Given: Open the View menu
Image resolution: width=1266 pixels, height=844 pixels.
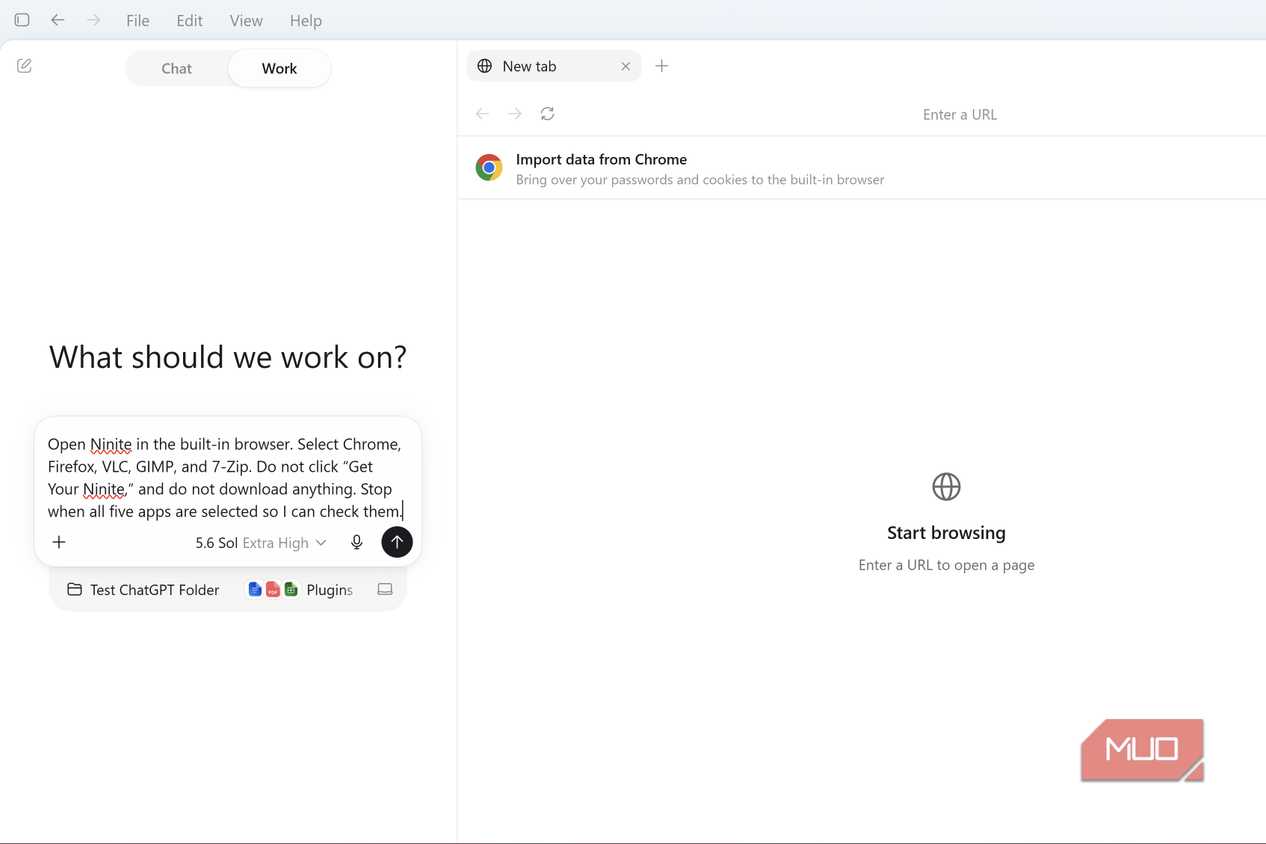Looking at the screenshot, I should point(246,20).
